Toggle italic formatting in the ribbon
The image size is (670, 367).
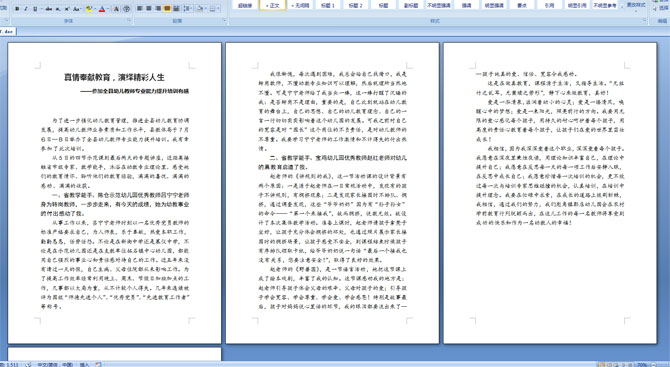click(26, 9)
